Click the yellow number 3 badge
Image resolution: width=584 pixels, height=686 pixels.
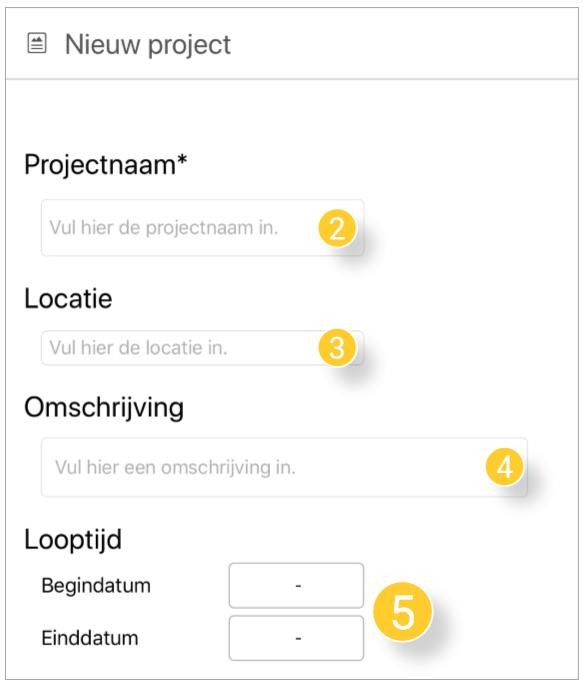click(x=337, y=348)
